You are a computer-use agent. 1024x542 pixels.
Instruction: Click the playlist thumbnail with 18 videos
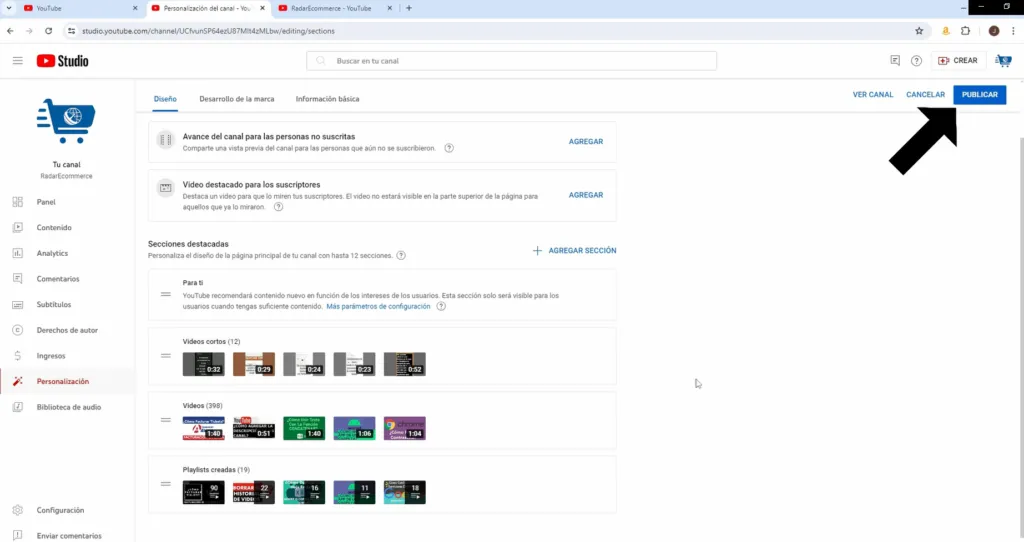(x=405, y=492)
